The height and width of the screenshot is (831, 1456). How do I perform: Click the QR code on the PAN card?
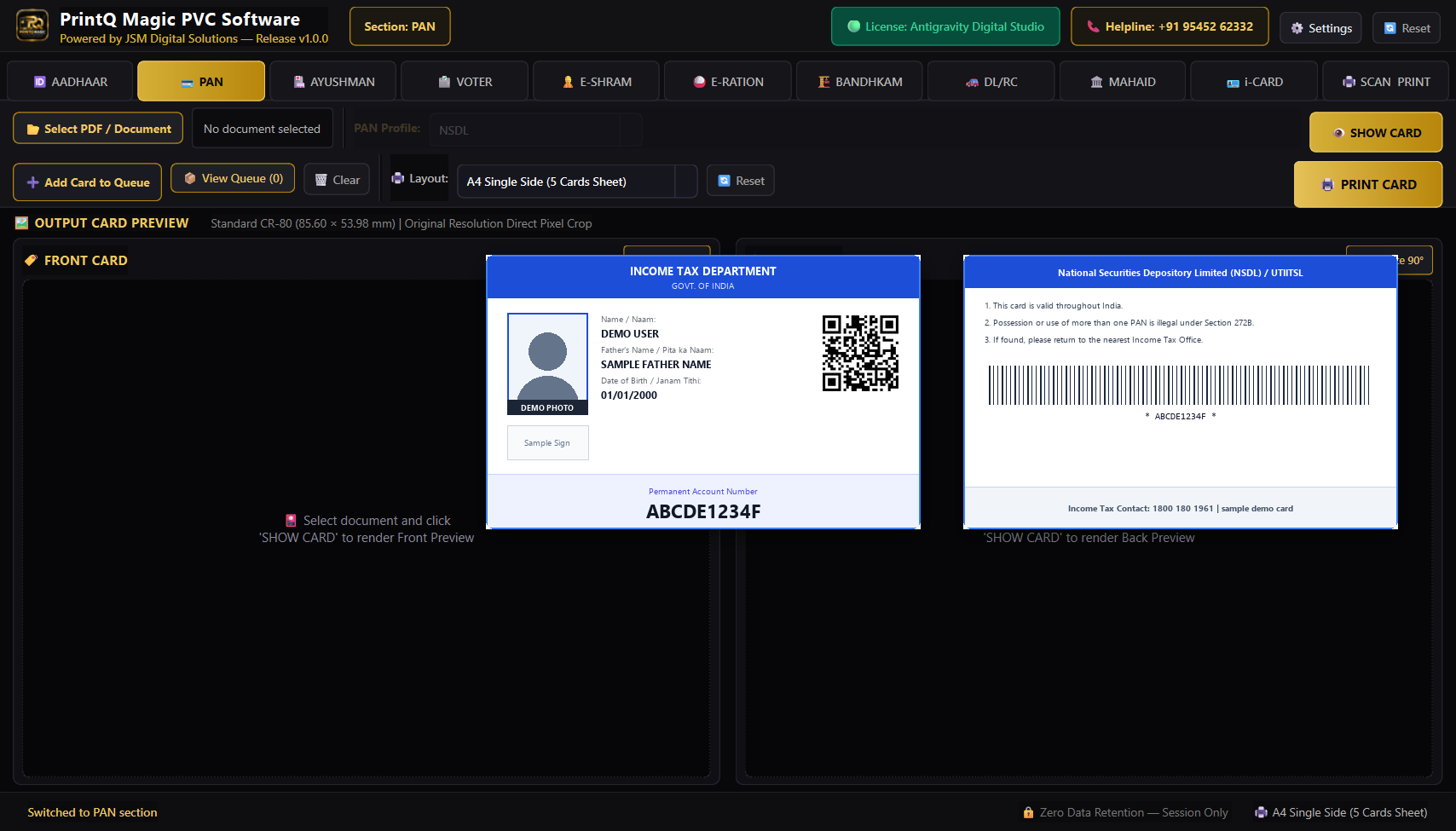pos(860,353)
